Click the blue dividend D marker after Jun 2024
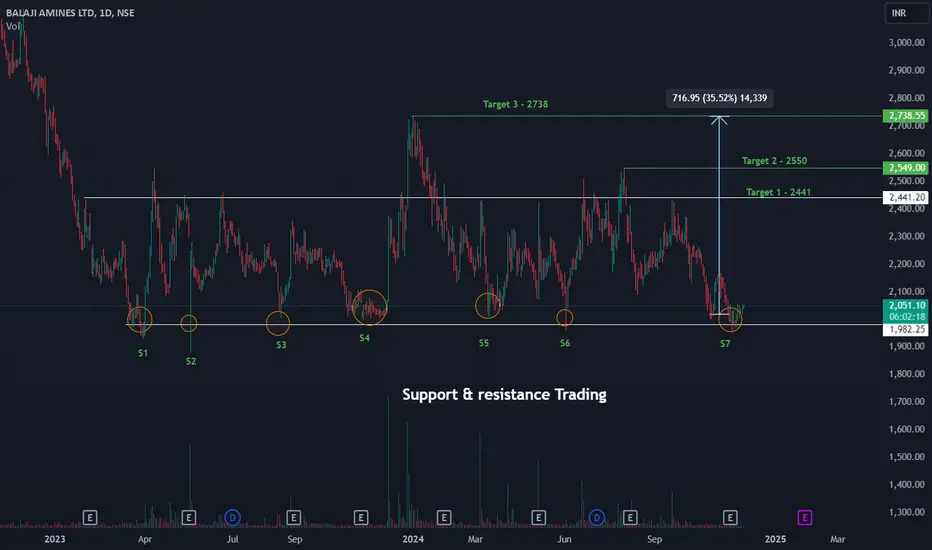The image size is (932, 550). pyautogui.click(x=597, y=518)
